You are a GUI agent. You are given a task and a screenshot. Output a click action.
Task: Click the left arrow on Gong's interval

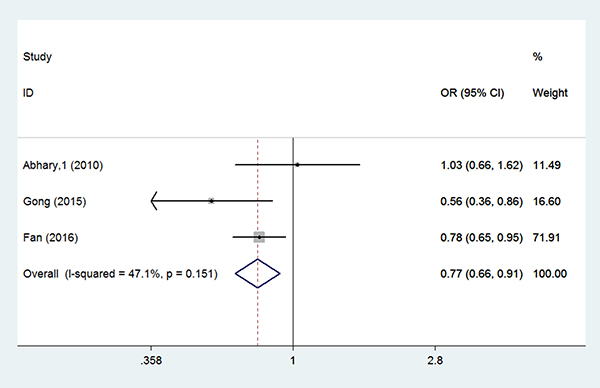click(154, 201)
